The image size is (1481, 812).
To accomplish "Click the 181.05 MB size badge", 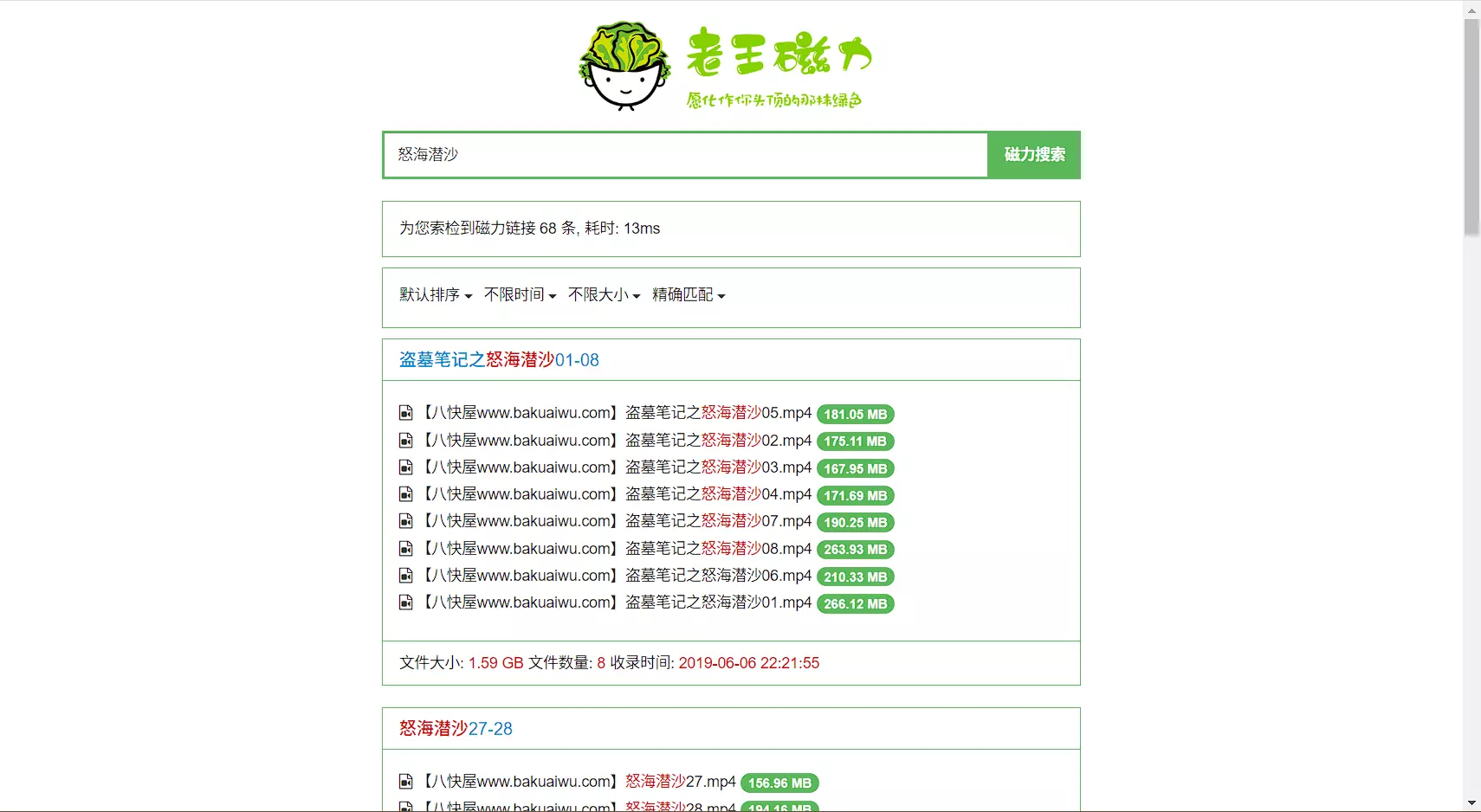I will click(855, 415).
